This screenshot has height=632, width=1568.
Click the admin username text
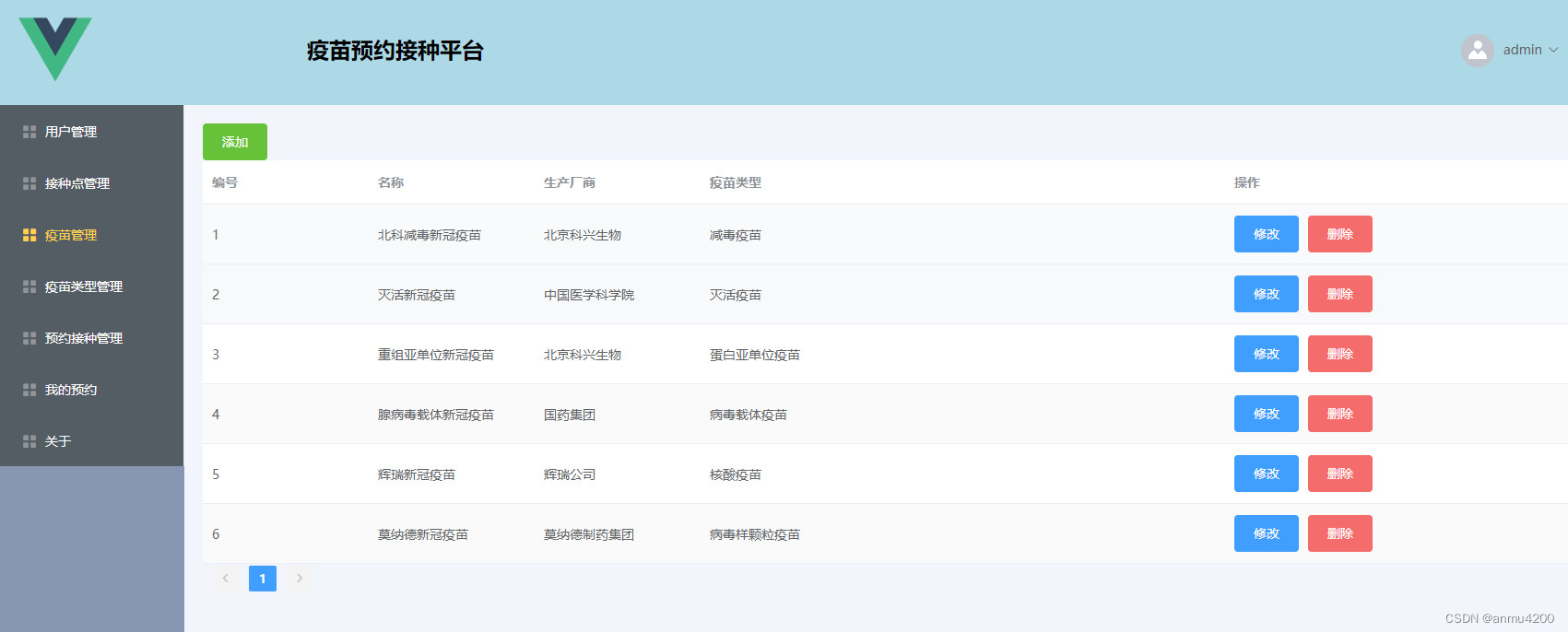(x=1523, y=50)
